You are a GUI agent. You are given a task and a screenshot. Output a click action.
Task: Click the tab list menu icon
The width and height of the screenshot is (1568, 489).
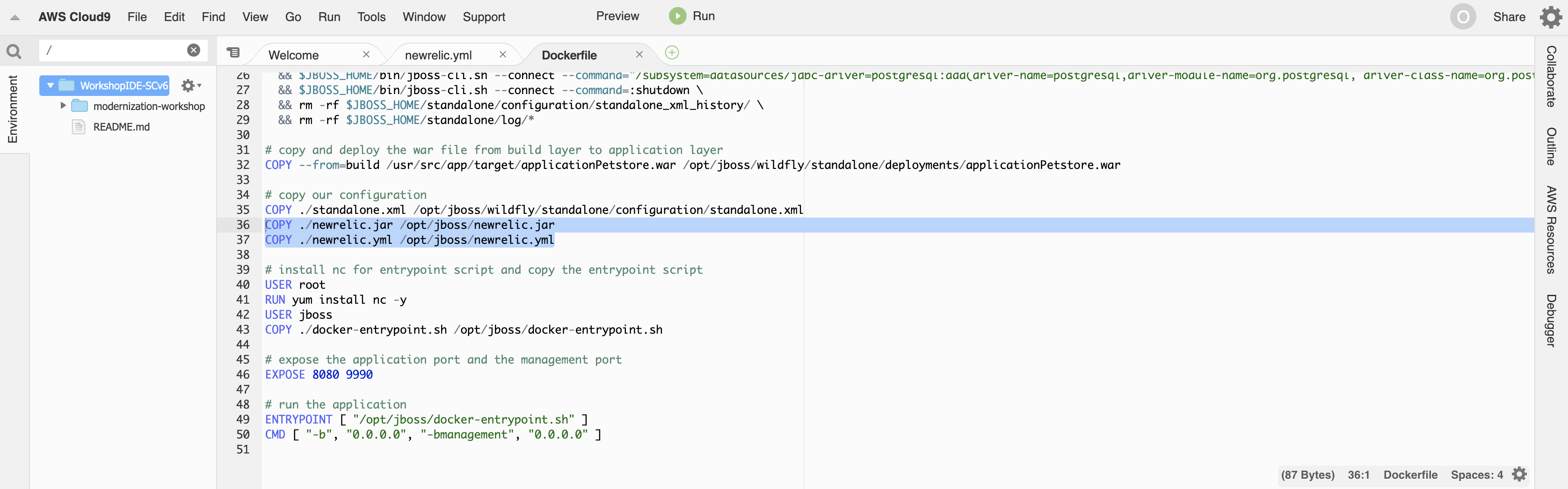click(x=234, y=53)
